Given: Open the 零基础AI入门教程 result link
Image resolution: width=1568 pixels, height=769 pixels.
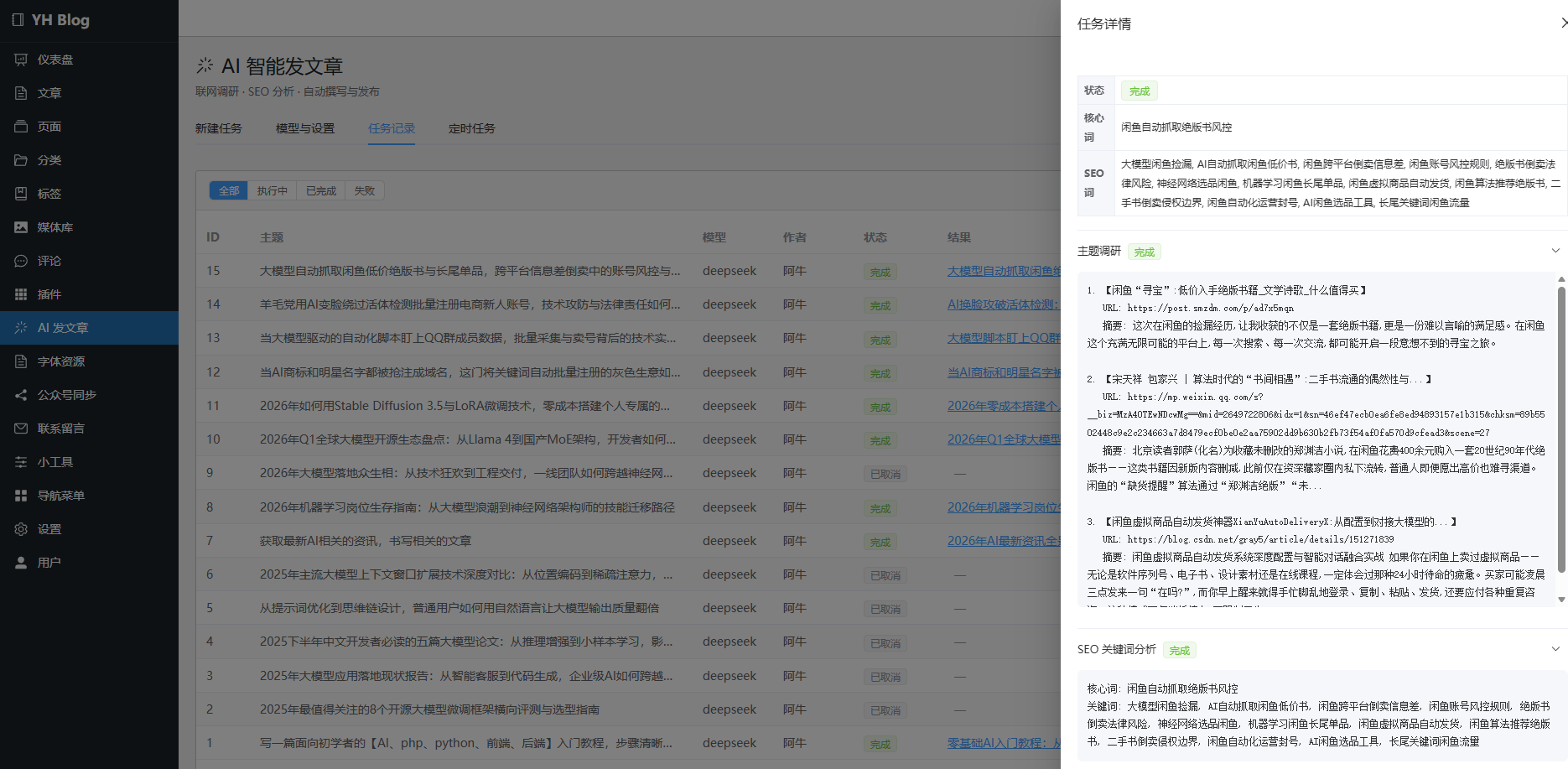Looking at the screenshot, I should point(1004,743).
